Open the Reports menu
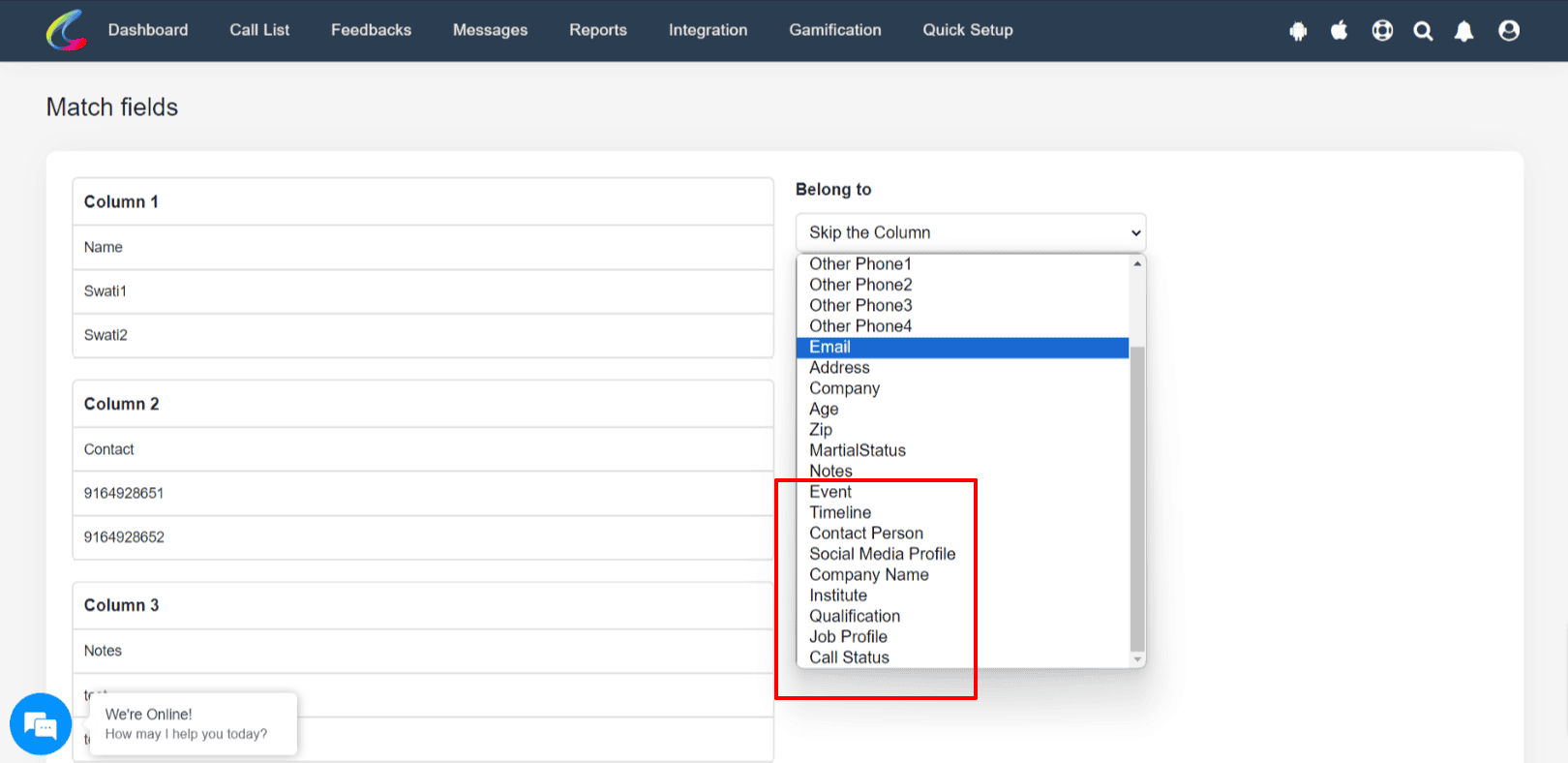The width and height of the screenshot is (1568, 763). coord(598,30)
